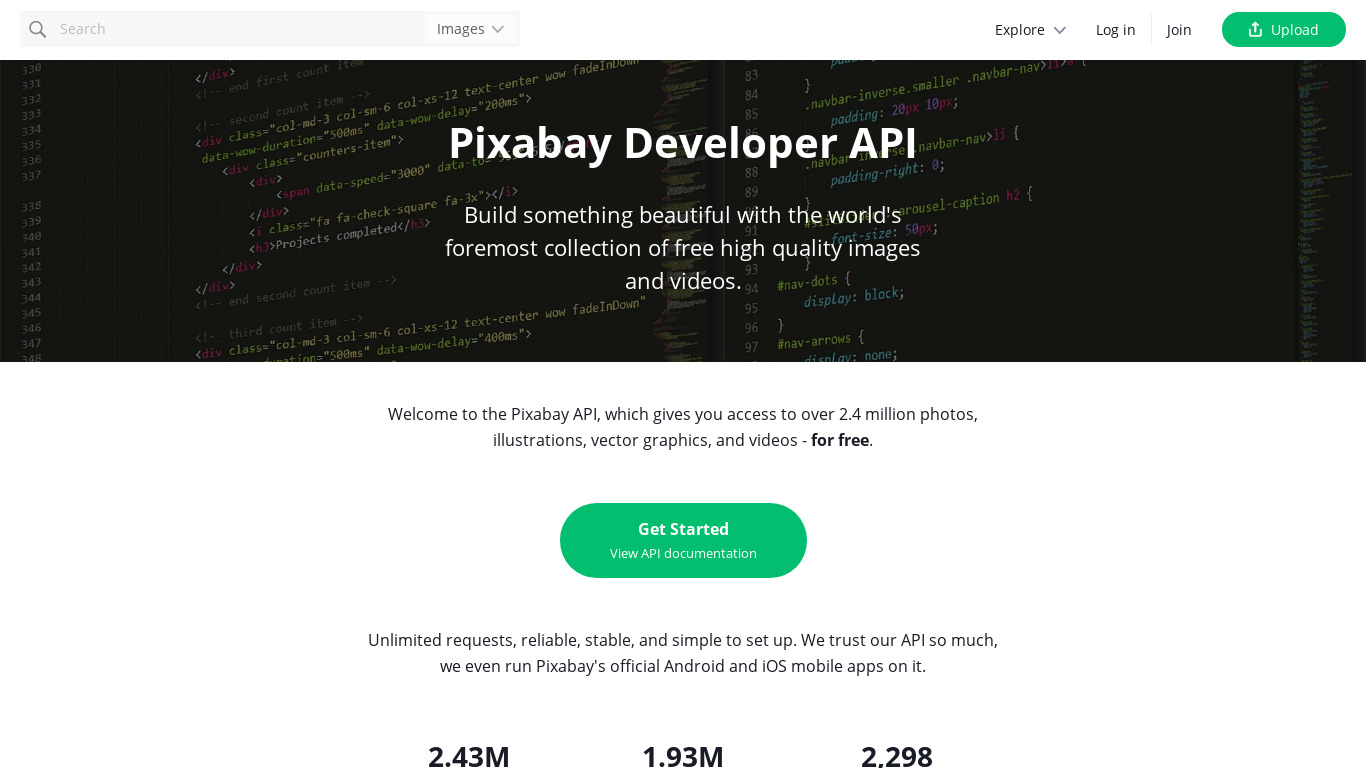1366x768 pixels.
Task: Click the 1.93M statistic
Action: click(683, 756)
